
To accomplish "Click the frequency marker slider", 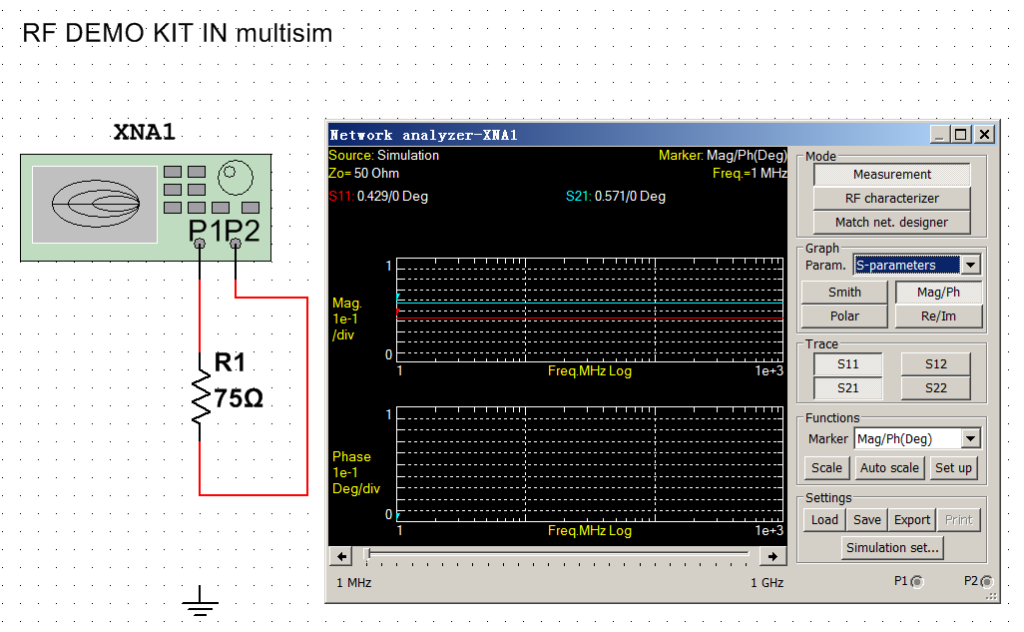I will [x=370, y=554].
